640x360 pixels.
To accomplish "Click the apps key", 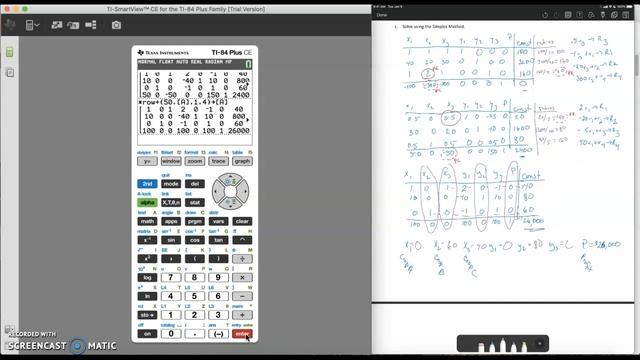I will 171,221.
